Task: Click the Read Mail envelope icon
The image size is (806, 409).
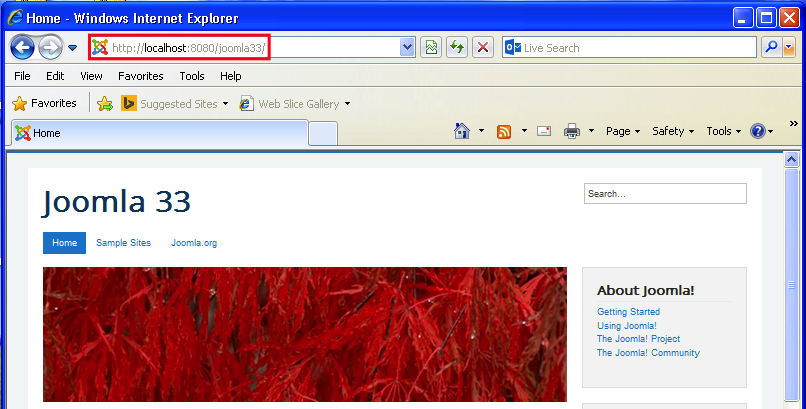Action: (544, 131)
